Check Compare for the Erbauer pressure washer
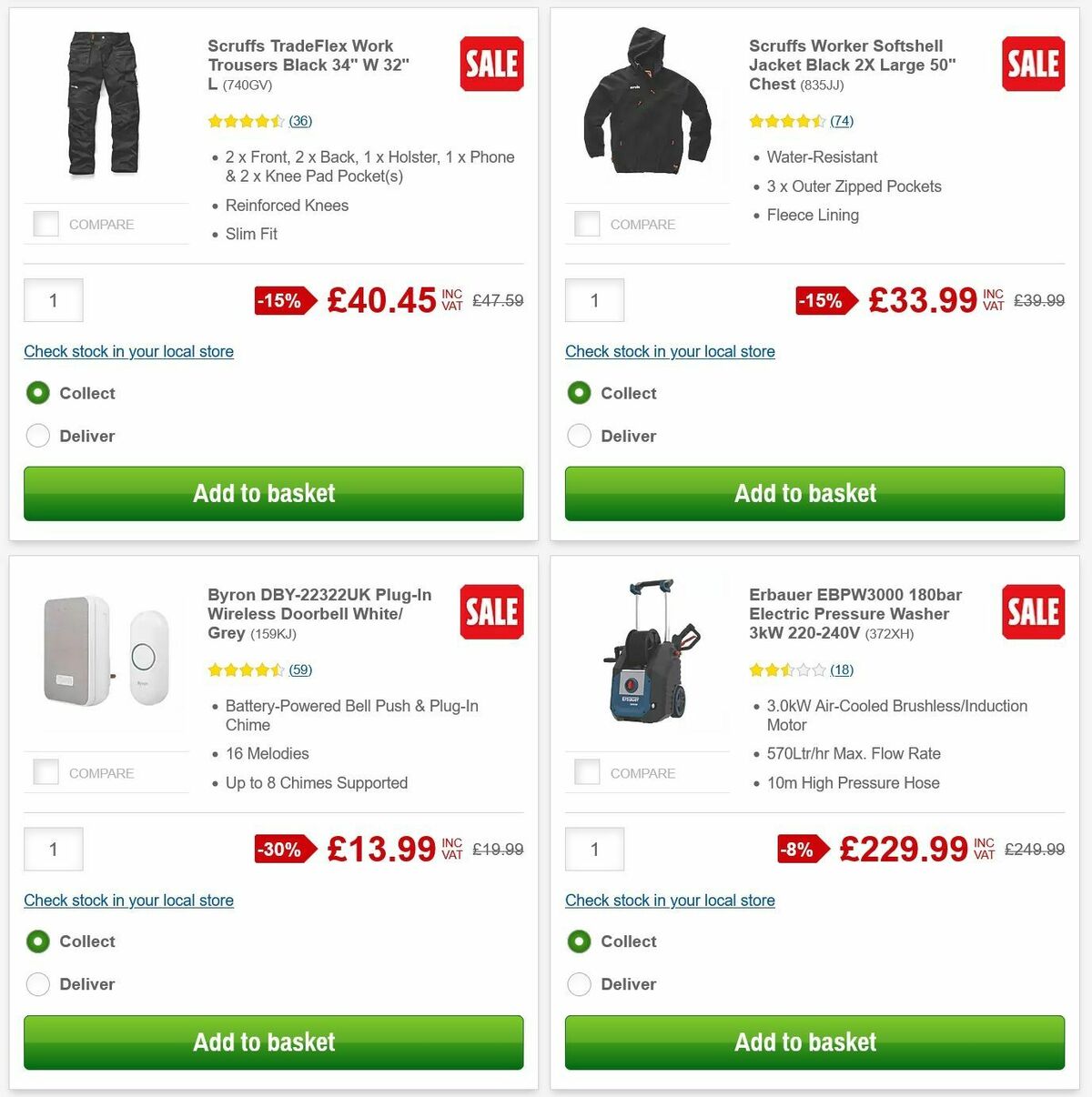 [x=587, y=771]
